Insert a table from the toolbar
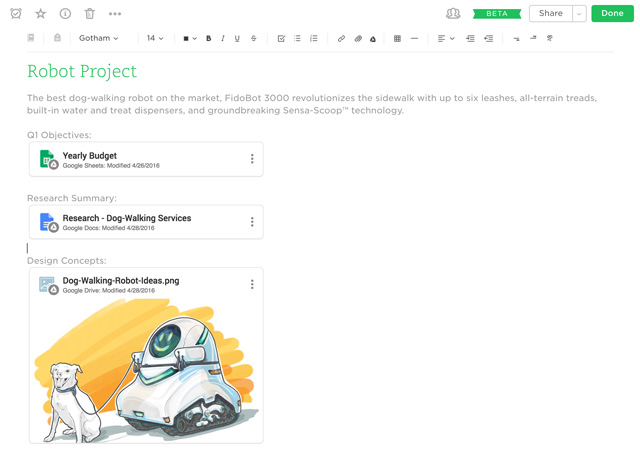The height and width of the screenshot is (455, 640). pyautogui.click(x=397, y=39)
